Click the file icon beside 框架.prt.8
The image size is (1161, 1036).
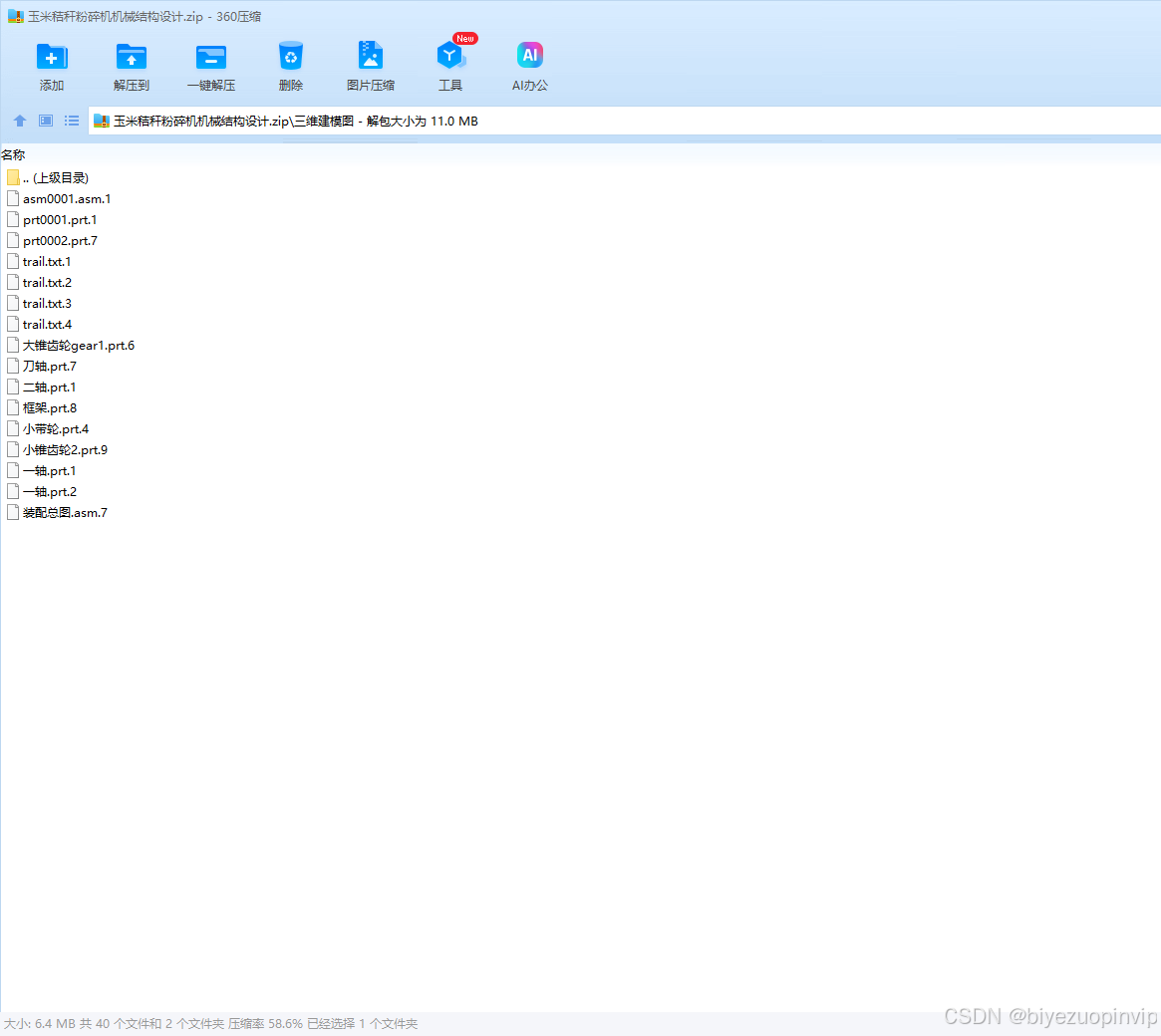click(13, 407)
